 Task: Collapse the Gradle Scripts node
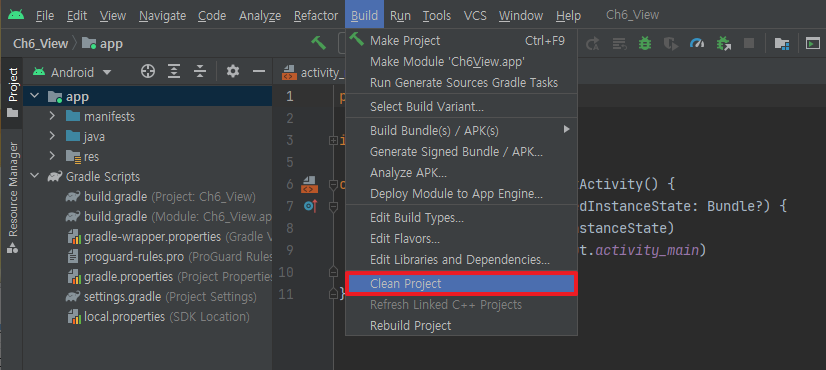(x=35, y=176)
